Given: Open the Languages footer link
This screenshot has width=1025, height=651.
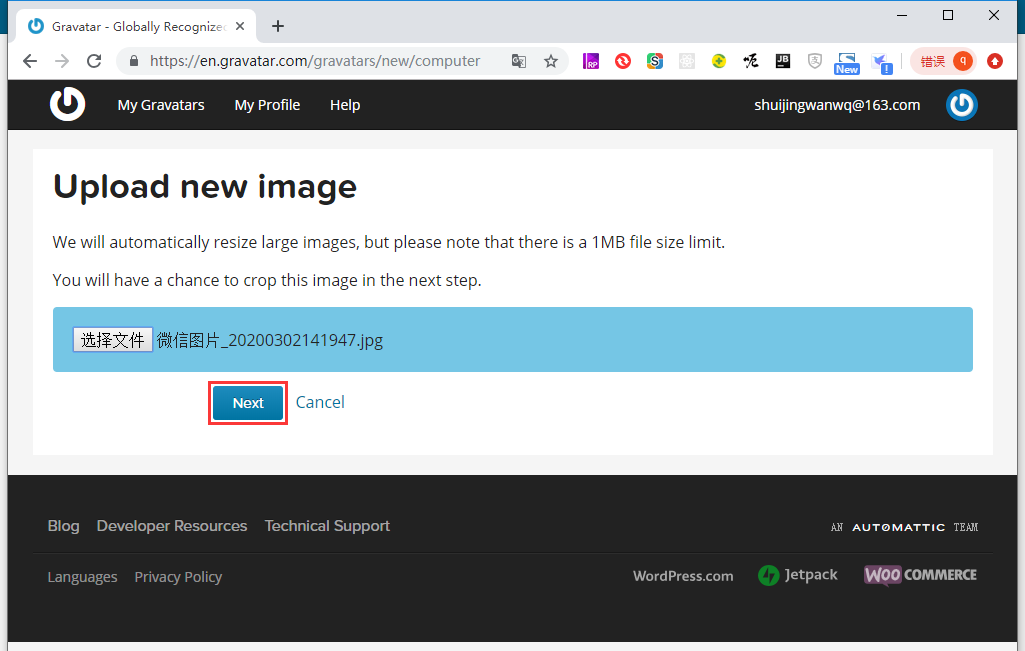Looking at the screenshot, I should click(x=82, y=577).
